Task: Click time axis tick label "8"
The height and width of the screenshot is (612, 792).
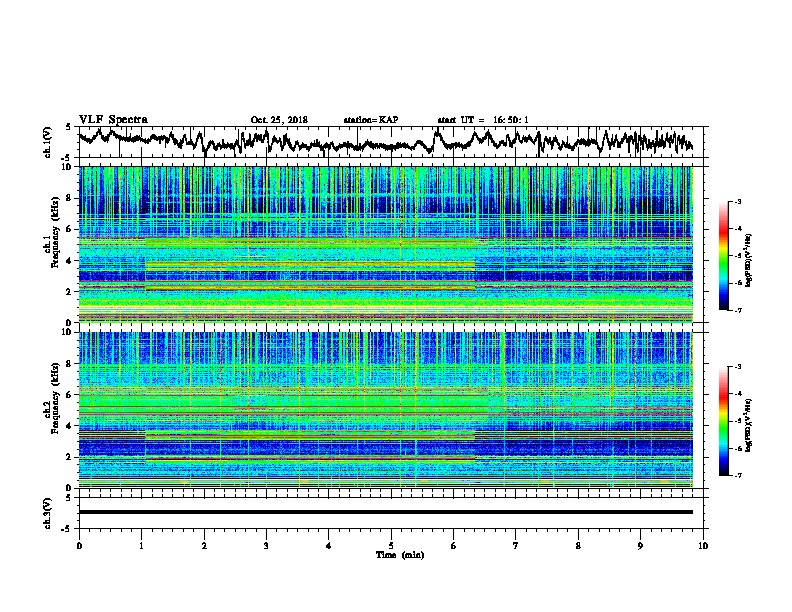Action: point(578,546)
